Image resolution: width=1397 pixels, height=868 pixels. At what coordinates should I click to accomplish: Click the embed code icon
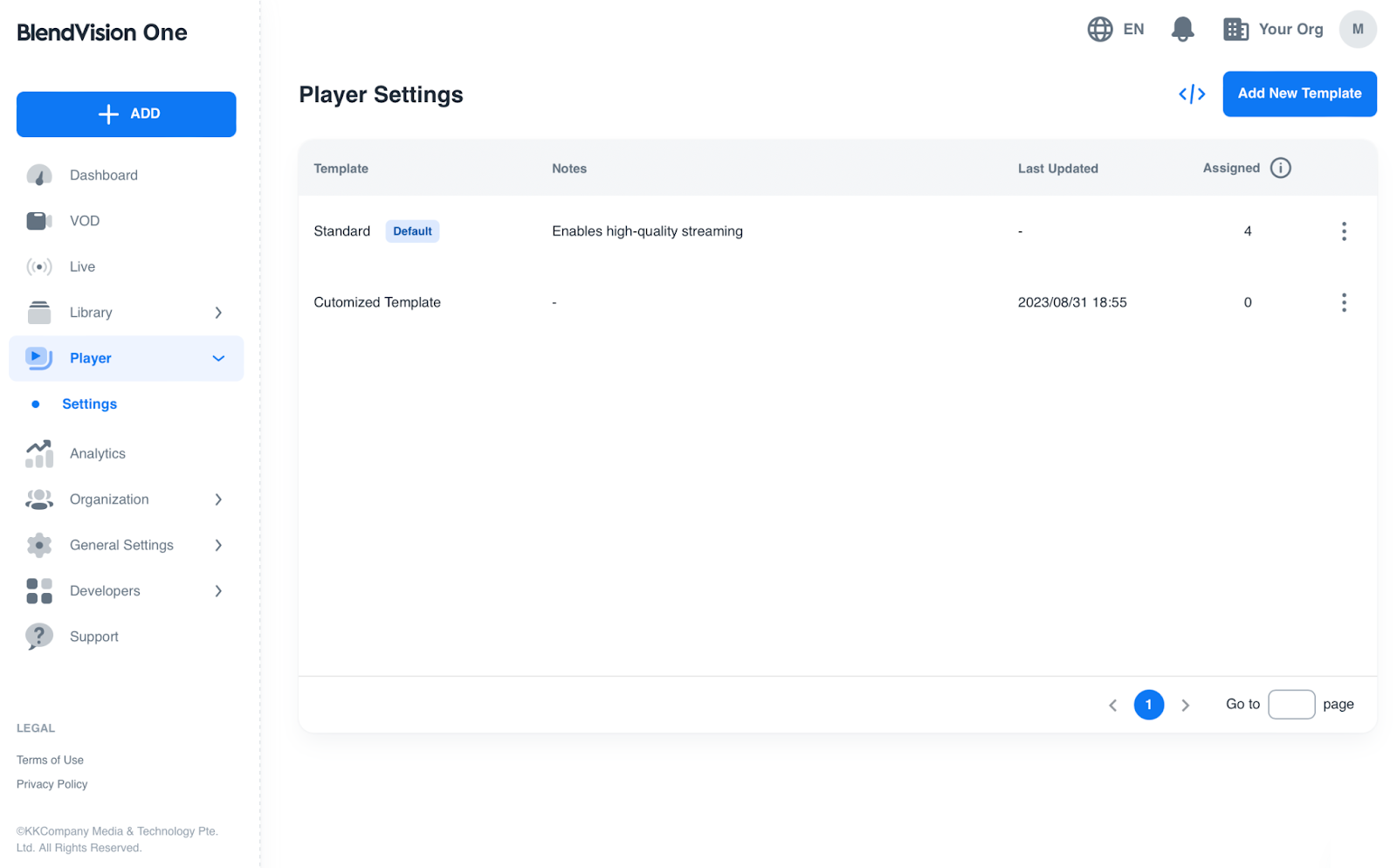pos(1192,94)
